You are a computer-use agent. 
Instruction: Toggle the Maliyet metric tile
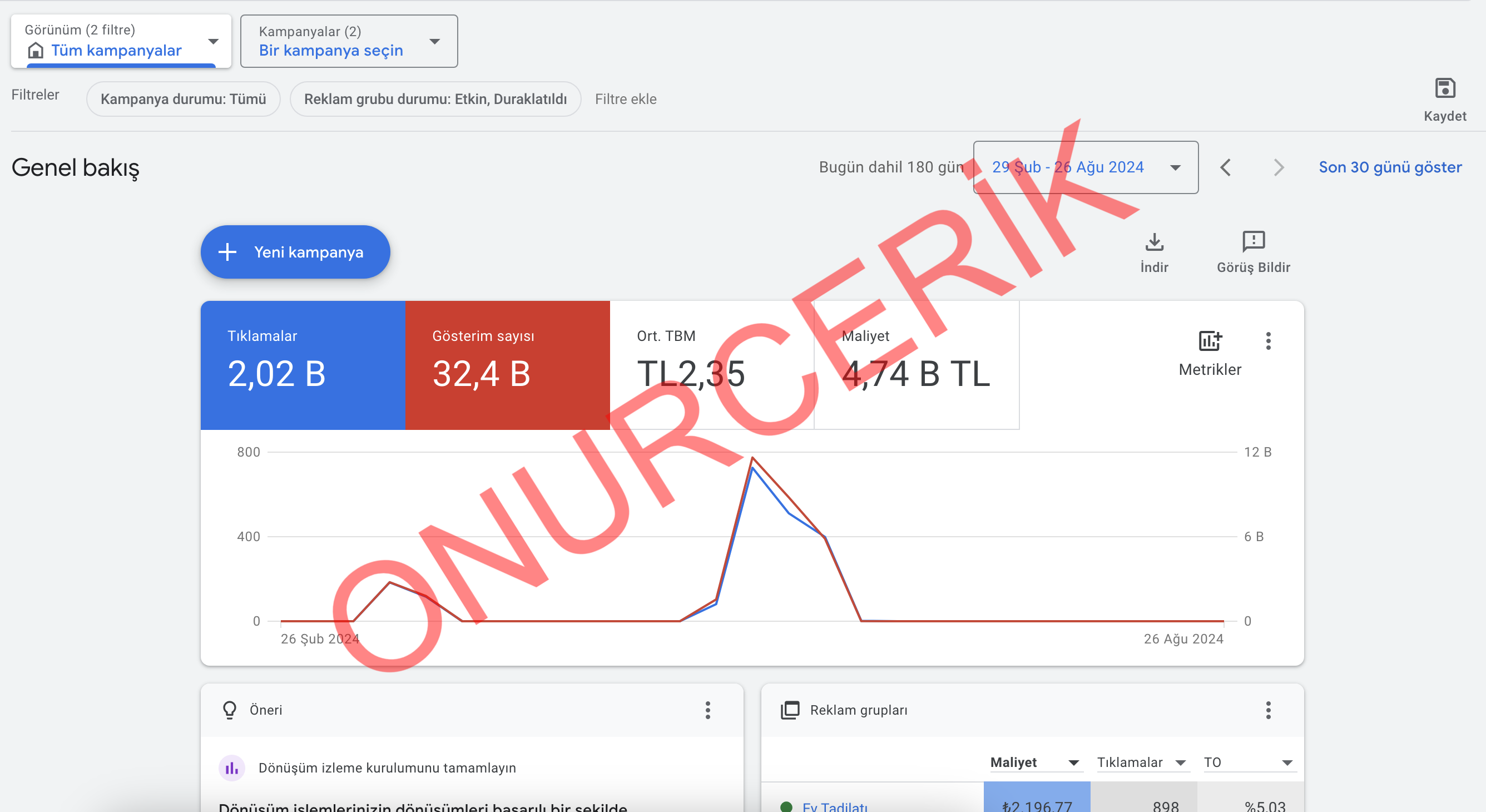pyautogui.click(x=916, y=365)
